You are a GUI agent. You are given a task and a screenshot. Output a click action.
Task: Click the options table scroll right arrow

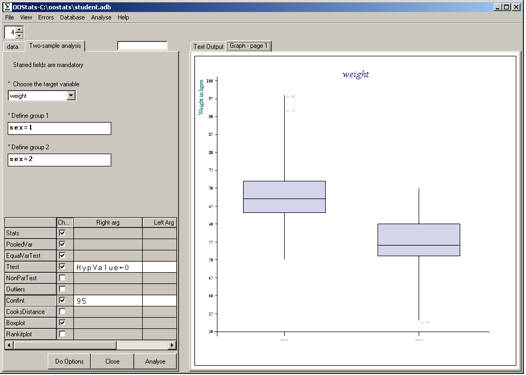172,345
